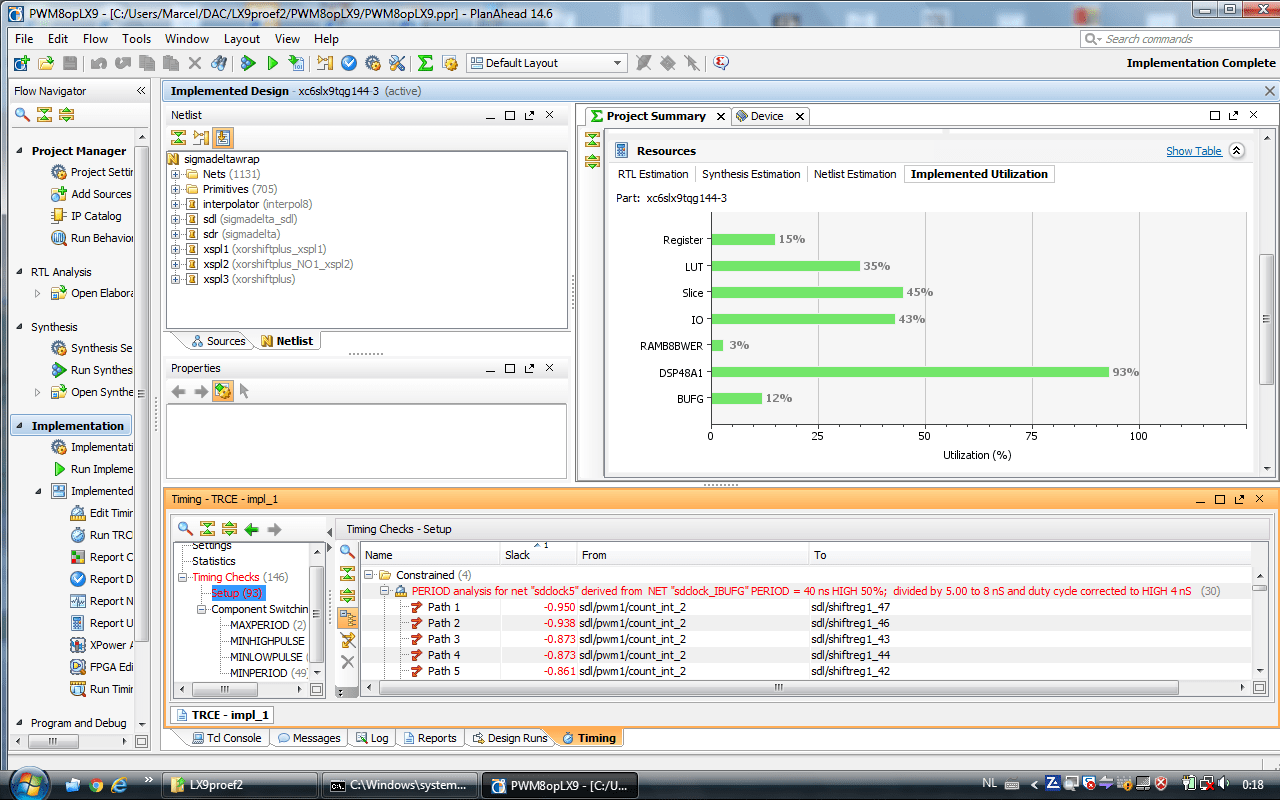Click the DSP48A1 utilization bar
Viewport: 1280px width, 800px height.
[910, 372]
